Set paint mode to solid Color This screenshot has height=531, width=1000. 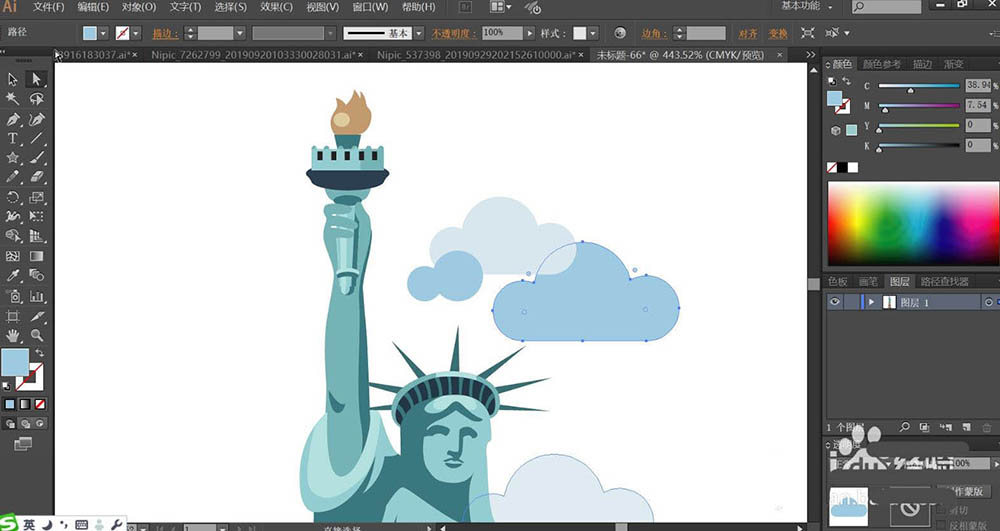coord(10,404)
